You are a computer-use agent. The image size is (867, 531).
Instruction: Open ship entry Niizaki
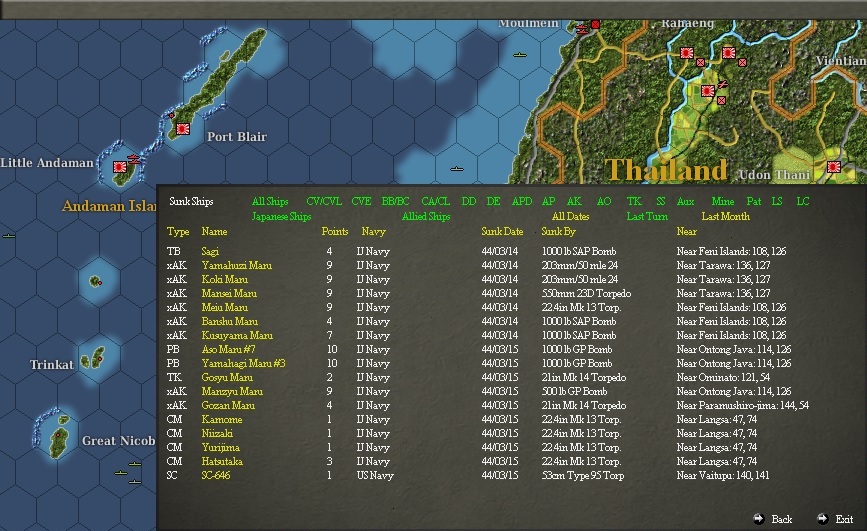tap(217, 433)
